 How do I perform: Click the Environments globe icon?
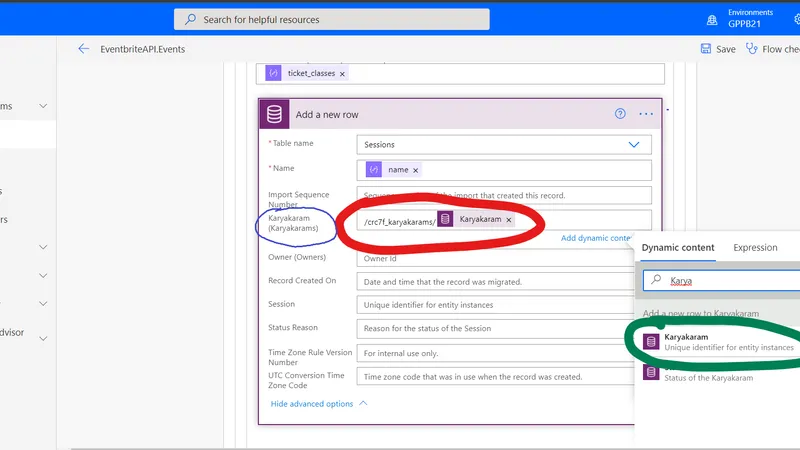pyautogui.click(x=712, y=20)
